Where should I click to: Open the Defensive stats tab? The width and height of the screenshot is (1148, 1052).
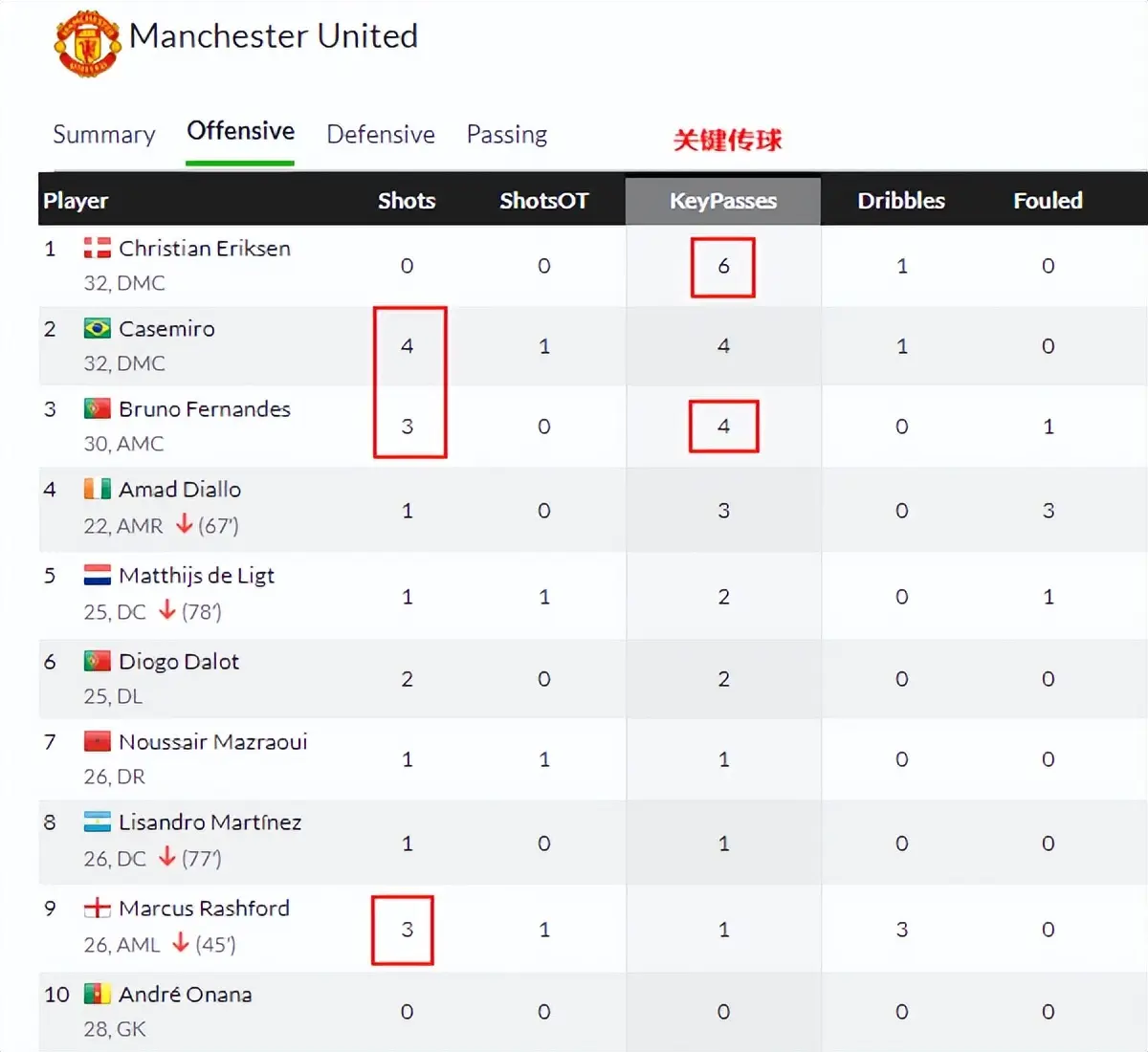(x=381, y=134)
